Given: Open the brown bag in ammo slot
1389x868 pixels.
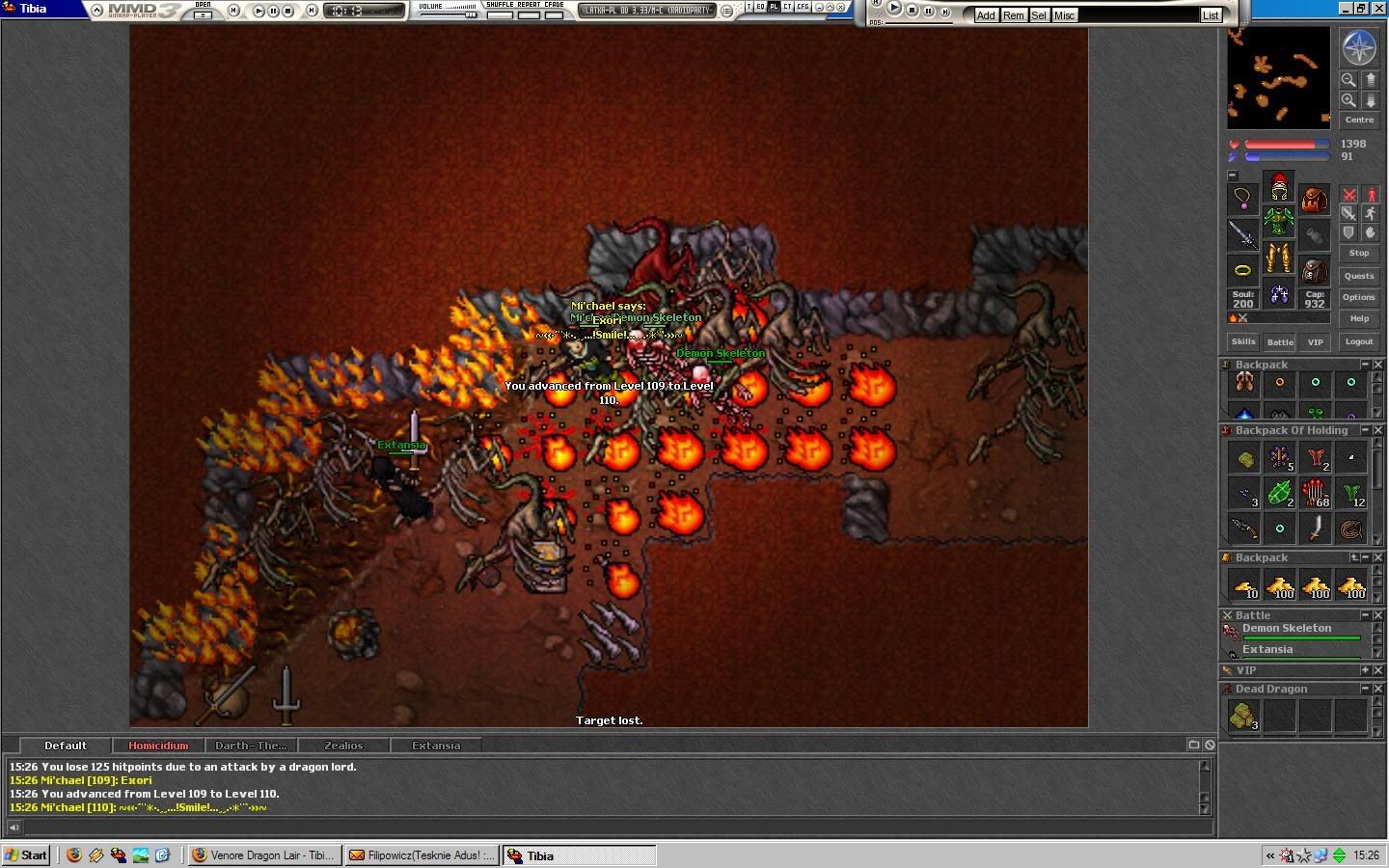Looking at the screenshot, I should pyautogui.click(x=1314, y=270).
